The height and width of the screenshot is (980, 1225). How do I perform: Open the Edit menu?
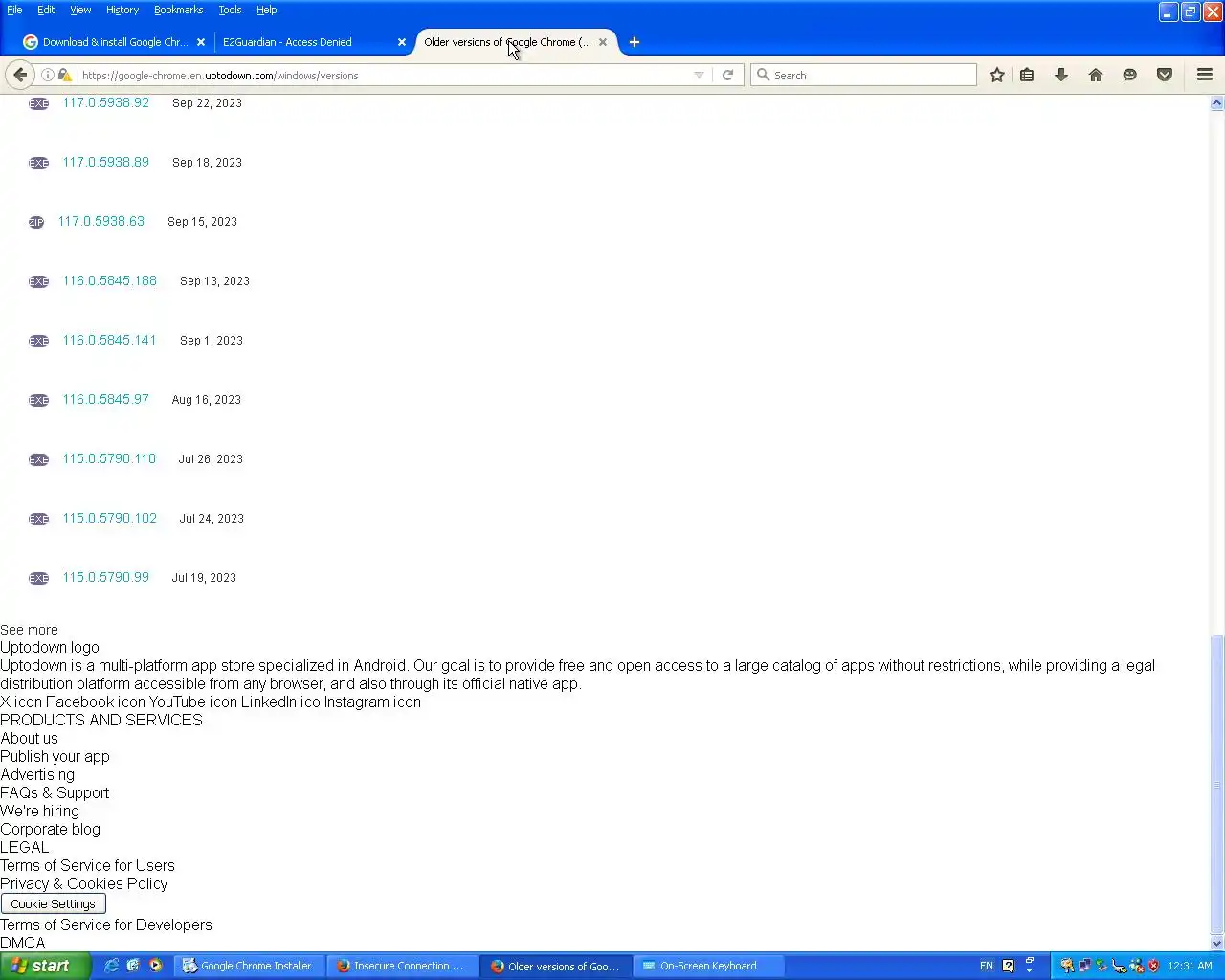pos(46,10)
